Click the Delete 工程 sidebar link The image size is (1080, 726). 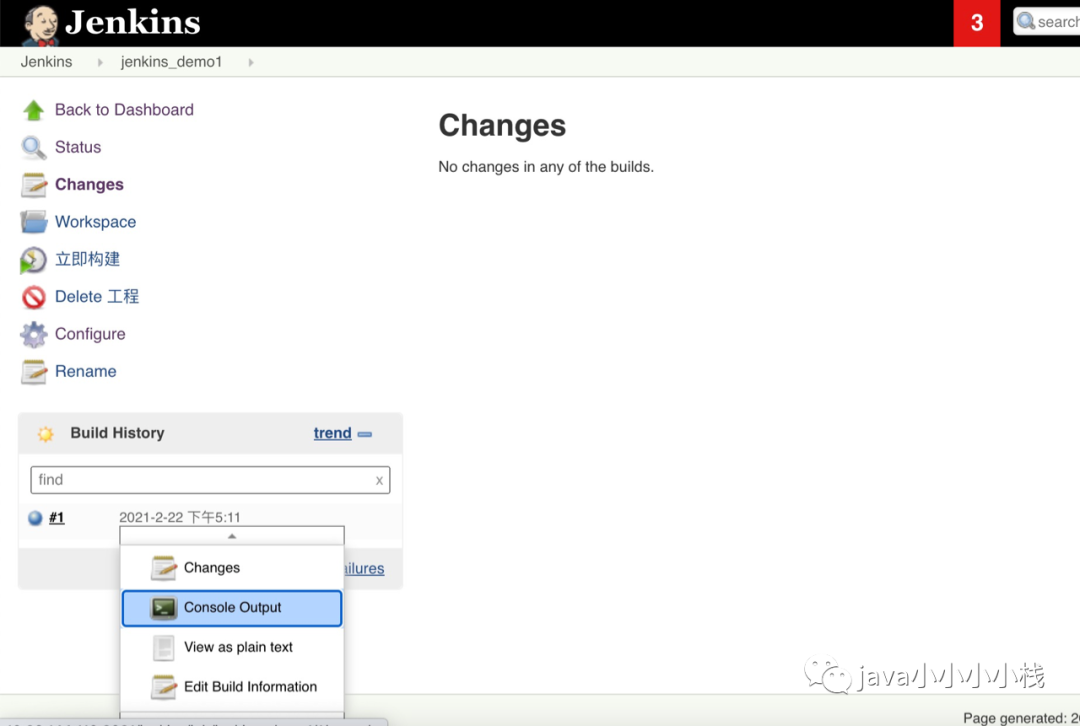(97, 297)
